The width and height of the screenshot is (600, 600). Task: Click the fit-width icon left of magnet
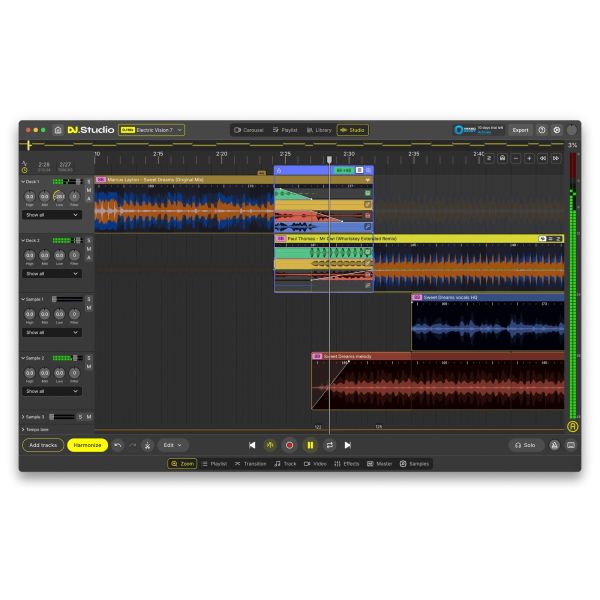(x=489, y=158)
